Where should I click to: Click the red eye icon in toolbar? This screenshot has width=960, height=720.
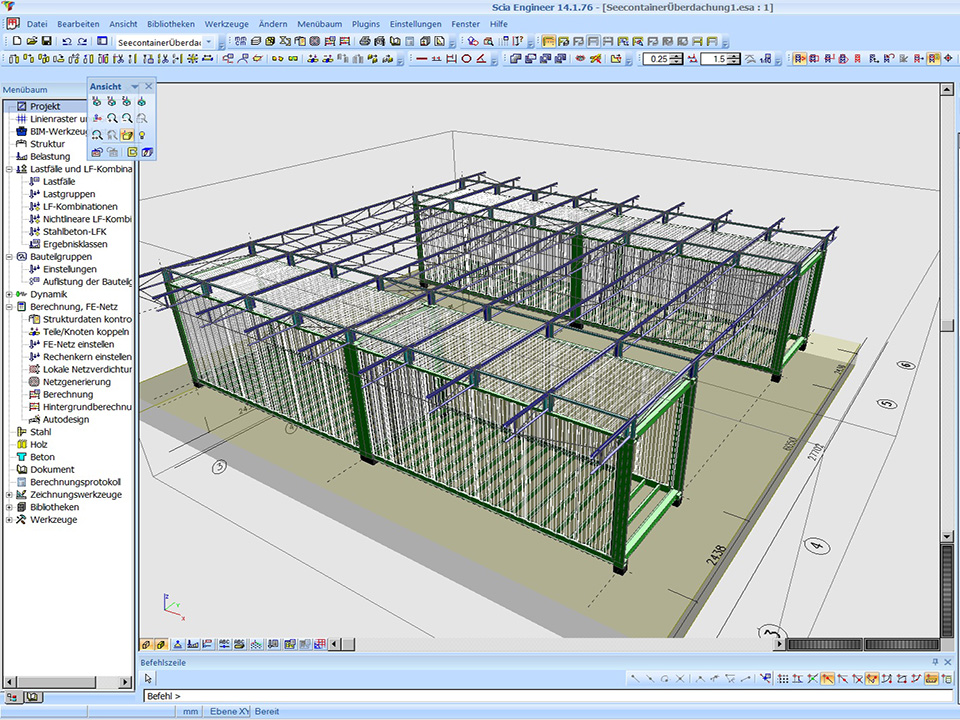(x=580, y=59)
